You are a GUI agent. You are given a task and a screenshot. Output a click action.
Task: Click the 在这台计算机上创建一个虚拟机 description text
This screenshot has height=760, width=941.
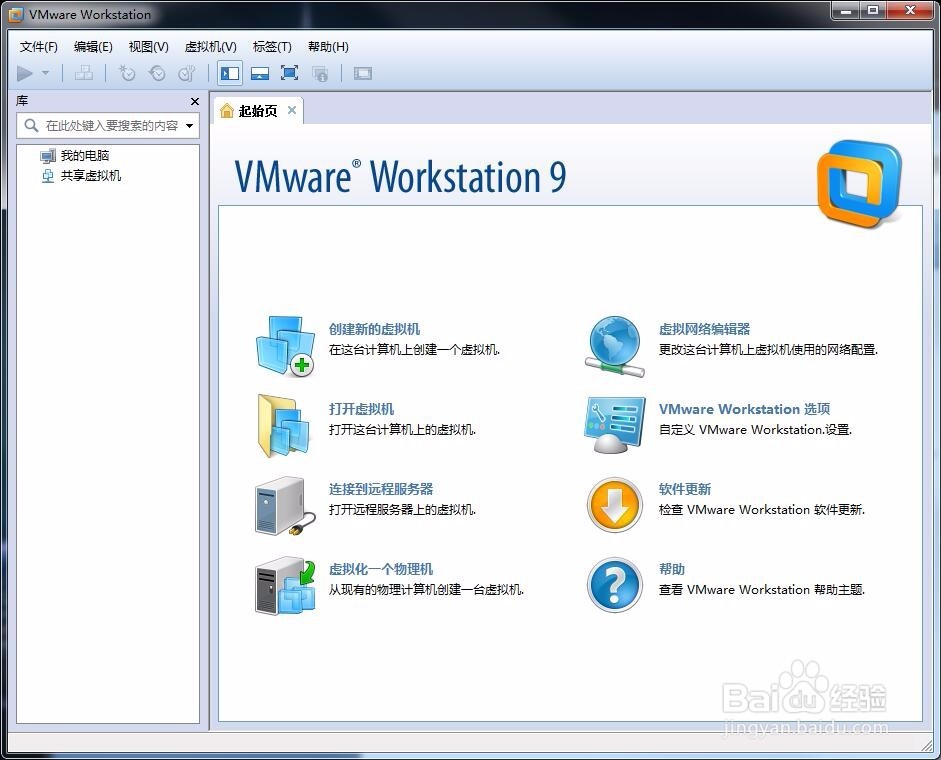414,349
